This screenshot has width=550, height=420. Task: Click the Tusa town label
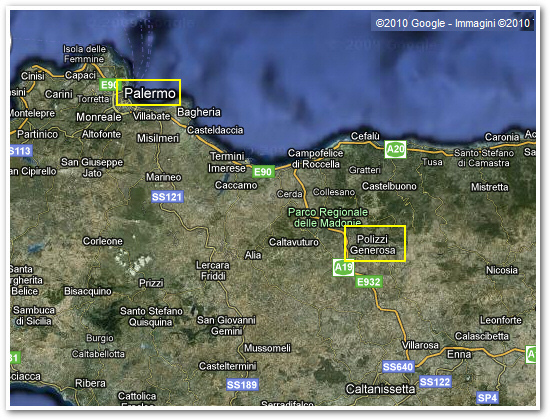point(432,162)
